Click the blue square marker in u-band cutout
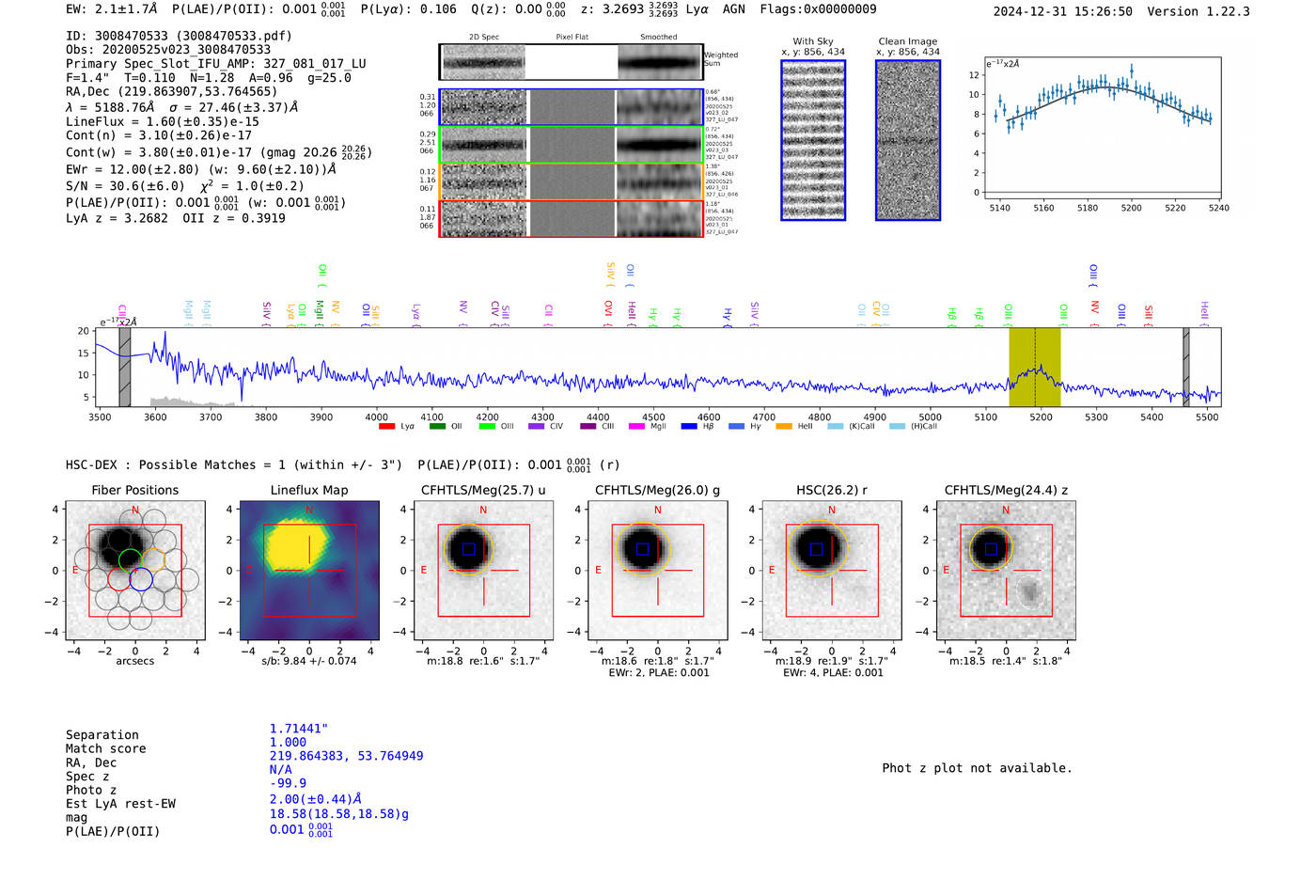 pyautogui.click(x=468, y=549)
